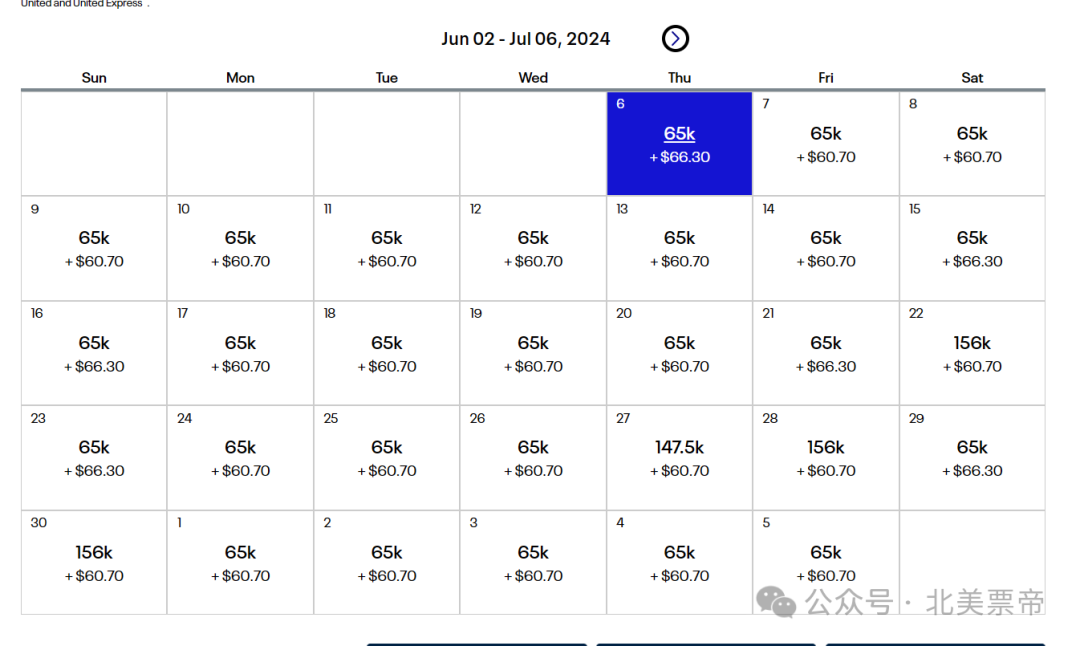
Task: Select June 28 156k fare cell
Action: [x=826, y=457]
